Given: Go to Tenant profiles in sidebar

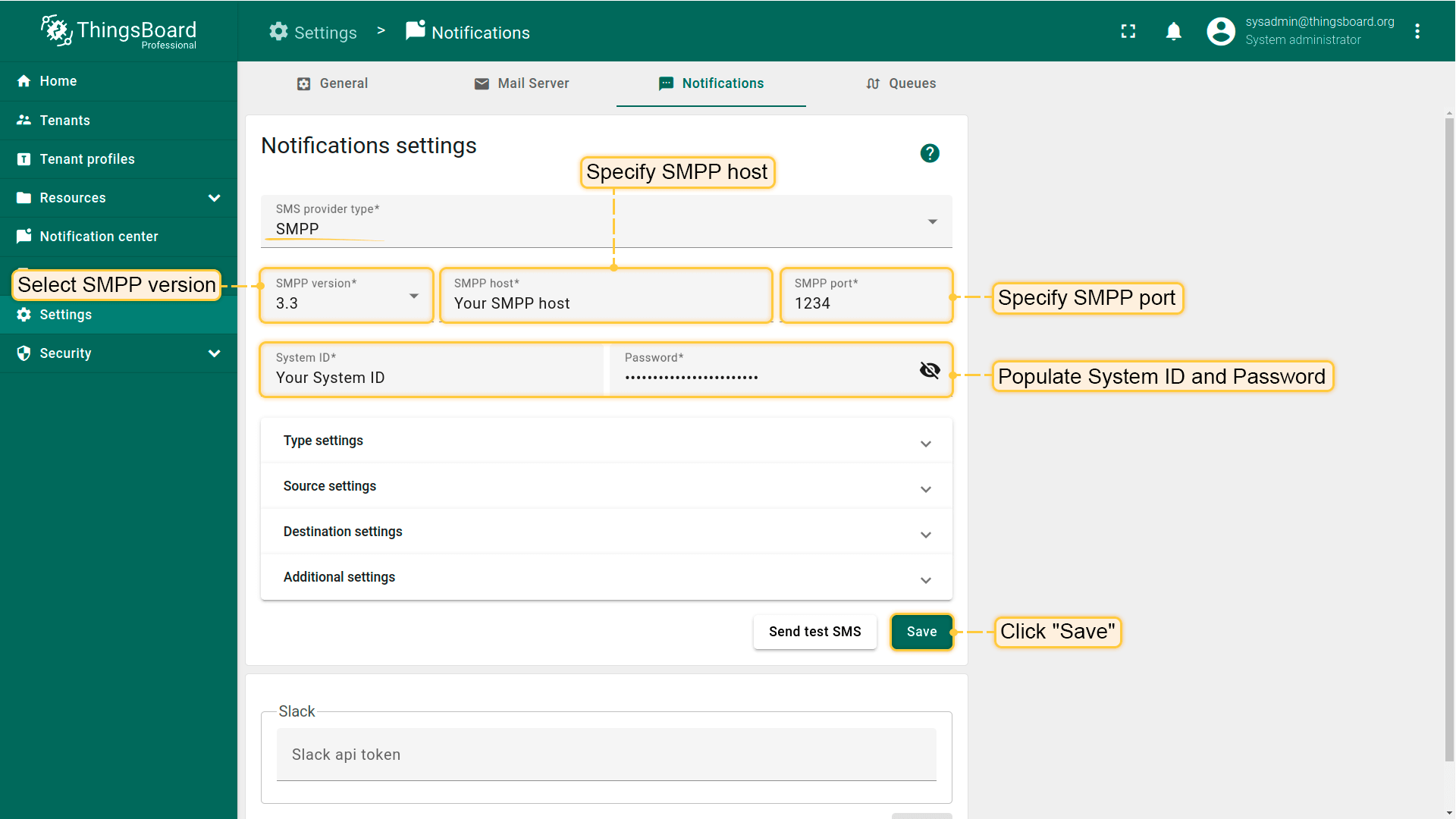Looking at the screenshot, I should pos(87,159).
